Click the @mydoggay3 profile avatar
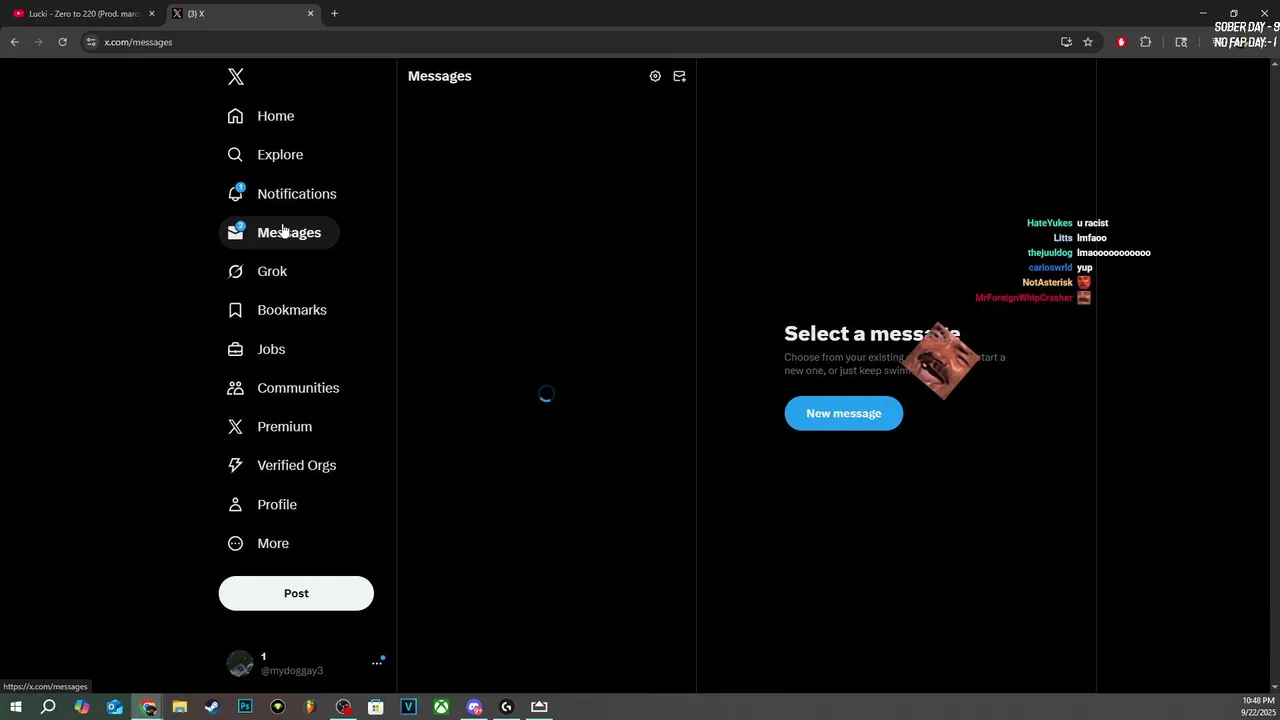Viewport: 1280px width, 720px height. 240,663
